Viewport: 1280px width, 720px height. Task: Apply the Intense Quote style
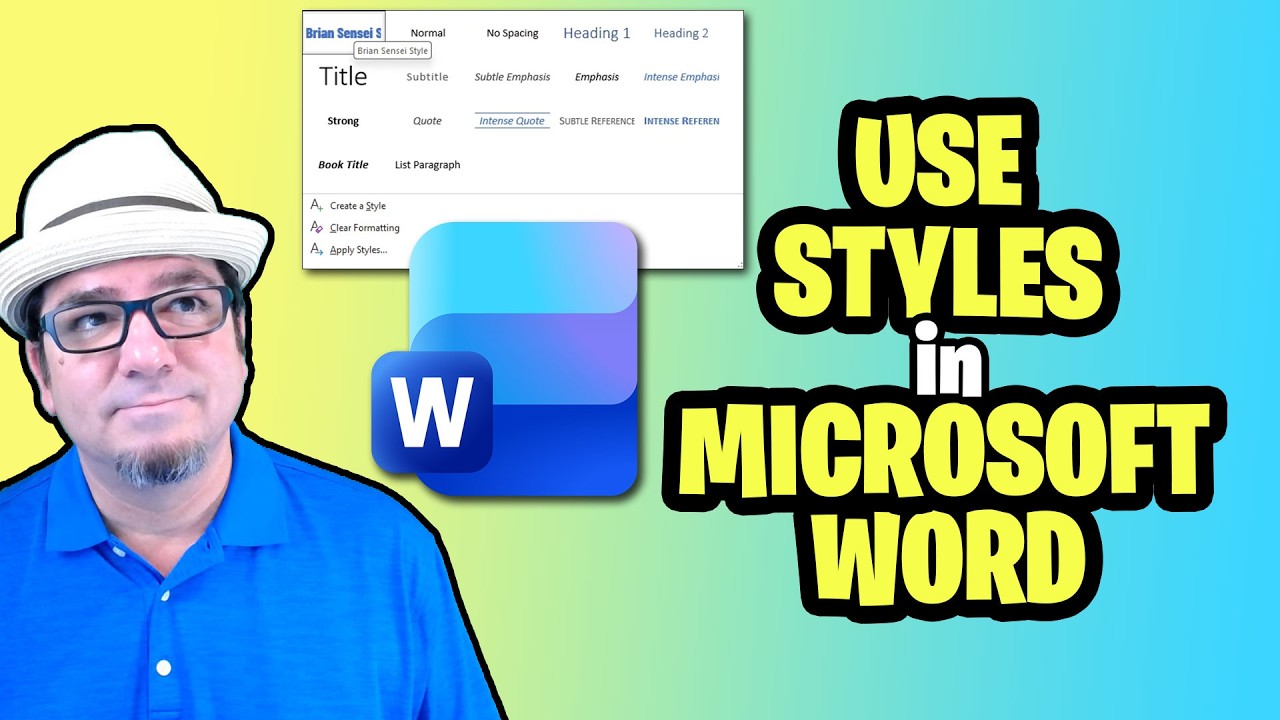(x=512, y=121)
